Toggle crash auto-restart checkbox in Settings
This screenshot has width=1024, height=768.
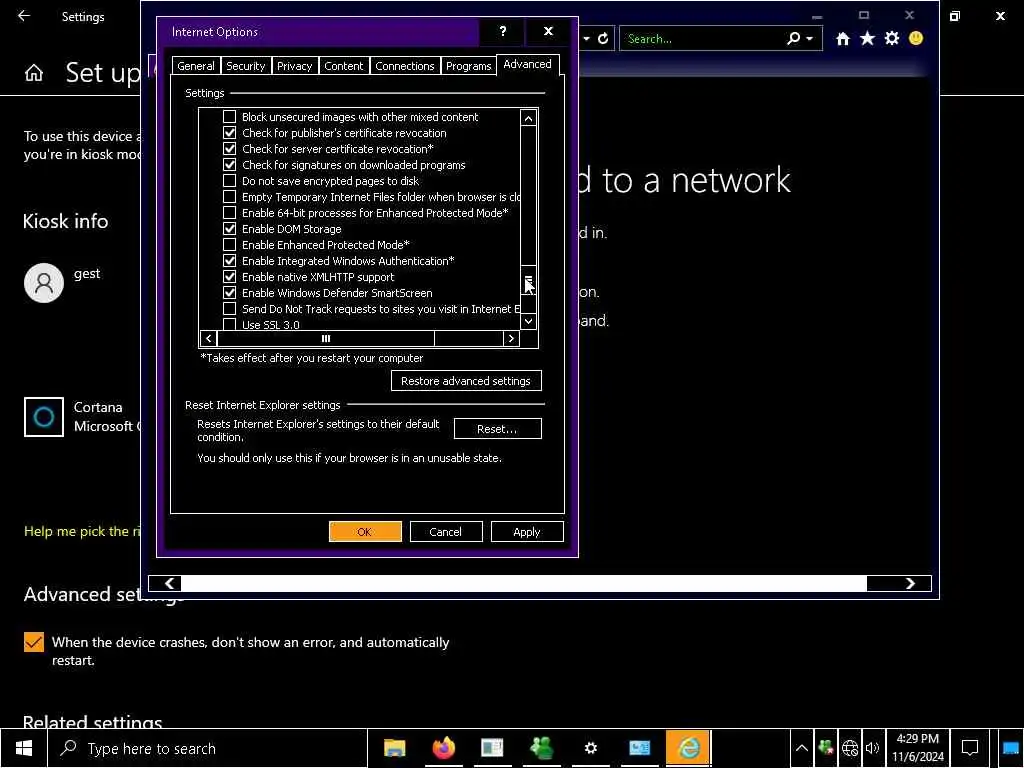[34, 642]
